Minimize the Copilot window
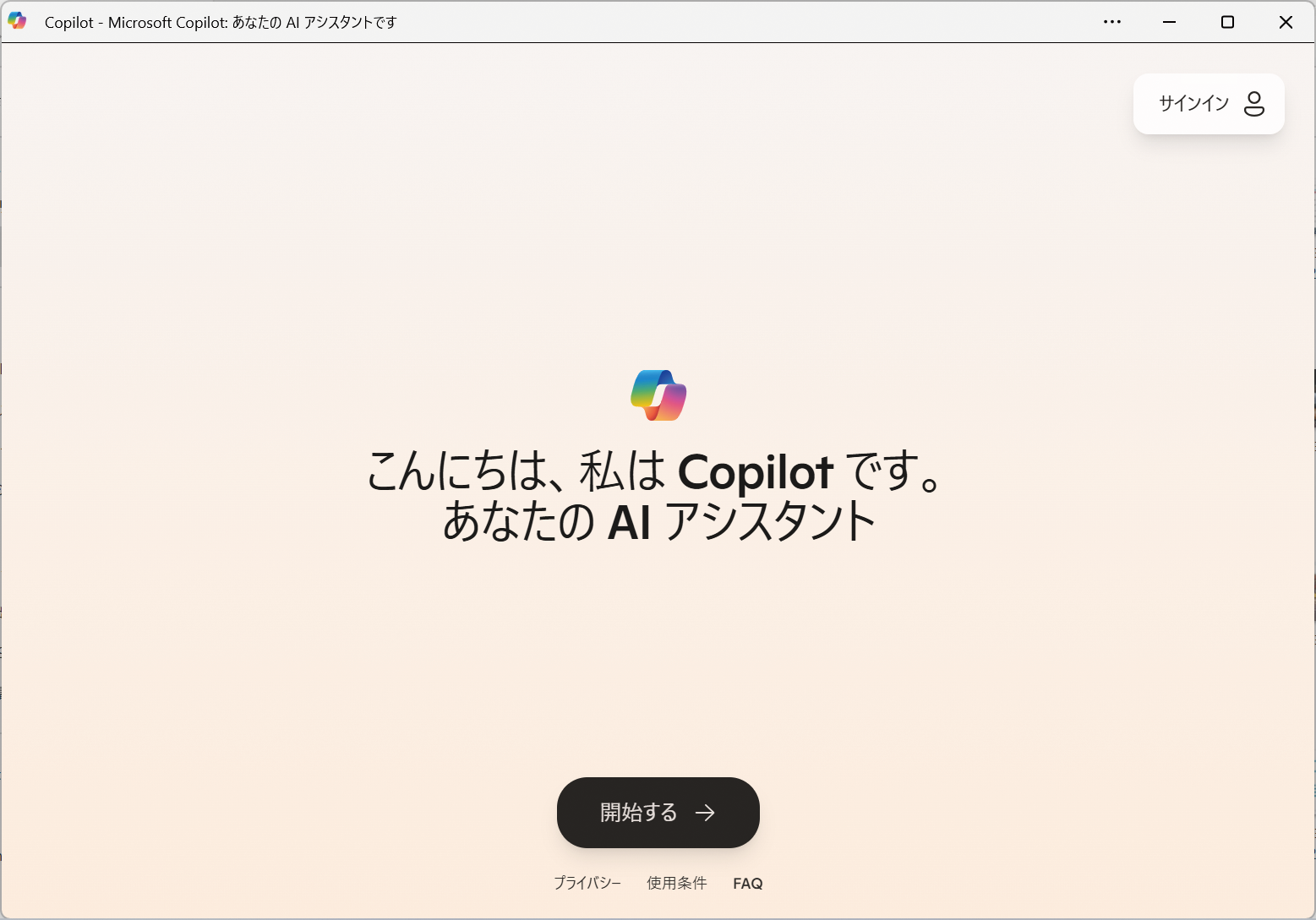This screenshot has height=920, width=1316. coord(1170,22)
